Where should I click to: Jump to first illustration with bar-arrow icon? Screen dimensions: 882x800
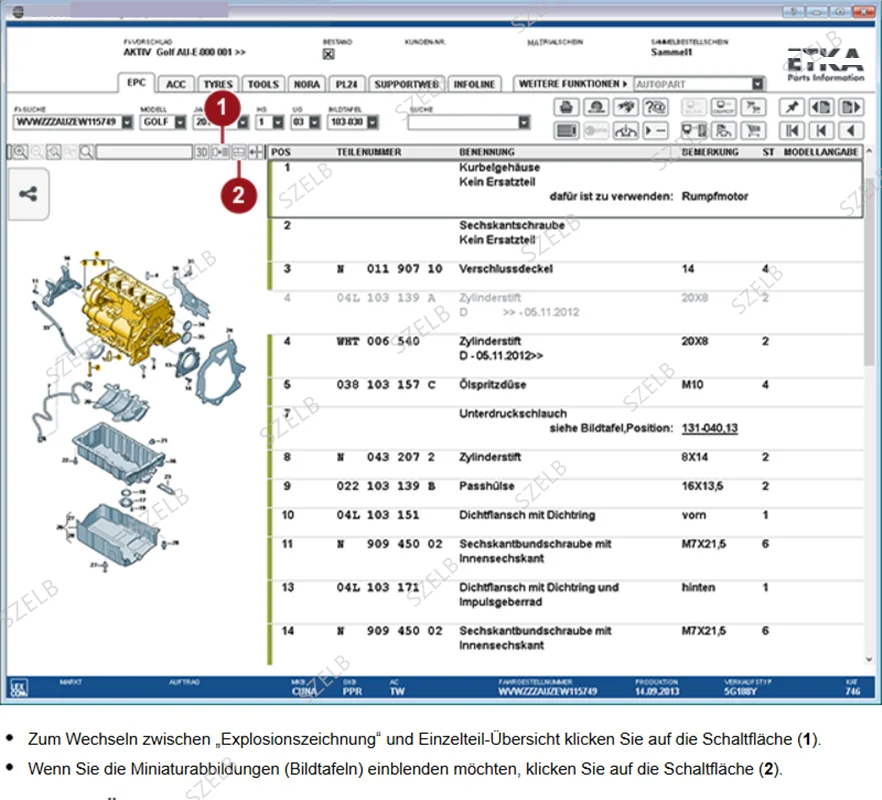point(791,131)
